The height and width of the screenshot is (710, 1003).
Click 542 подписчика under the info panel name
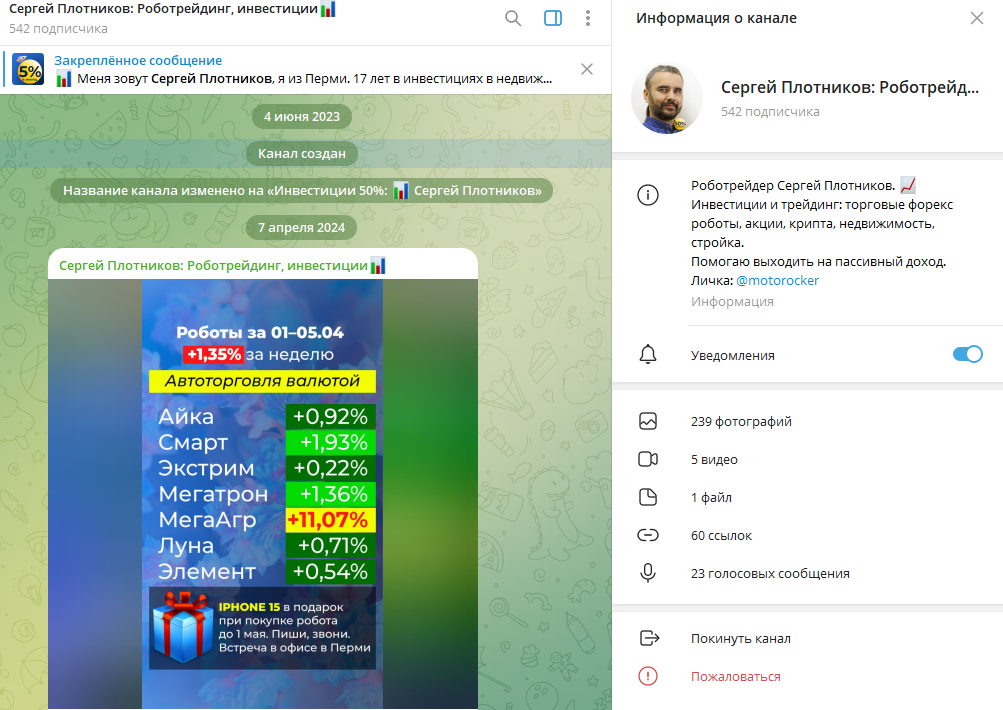point(770,111)
